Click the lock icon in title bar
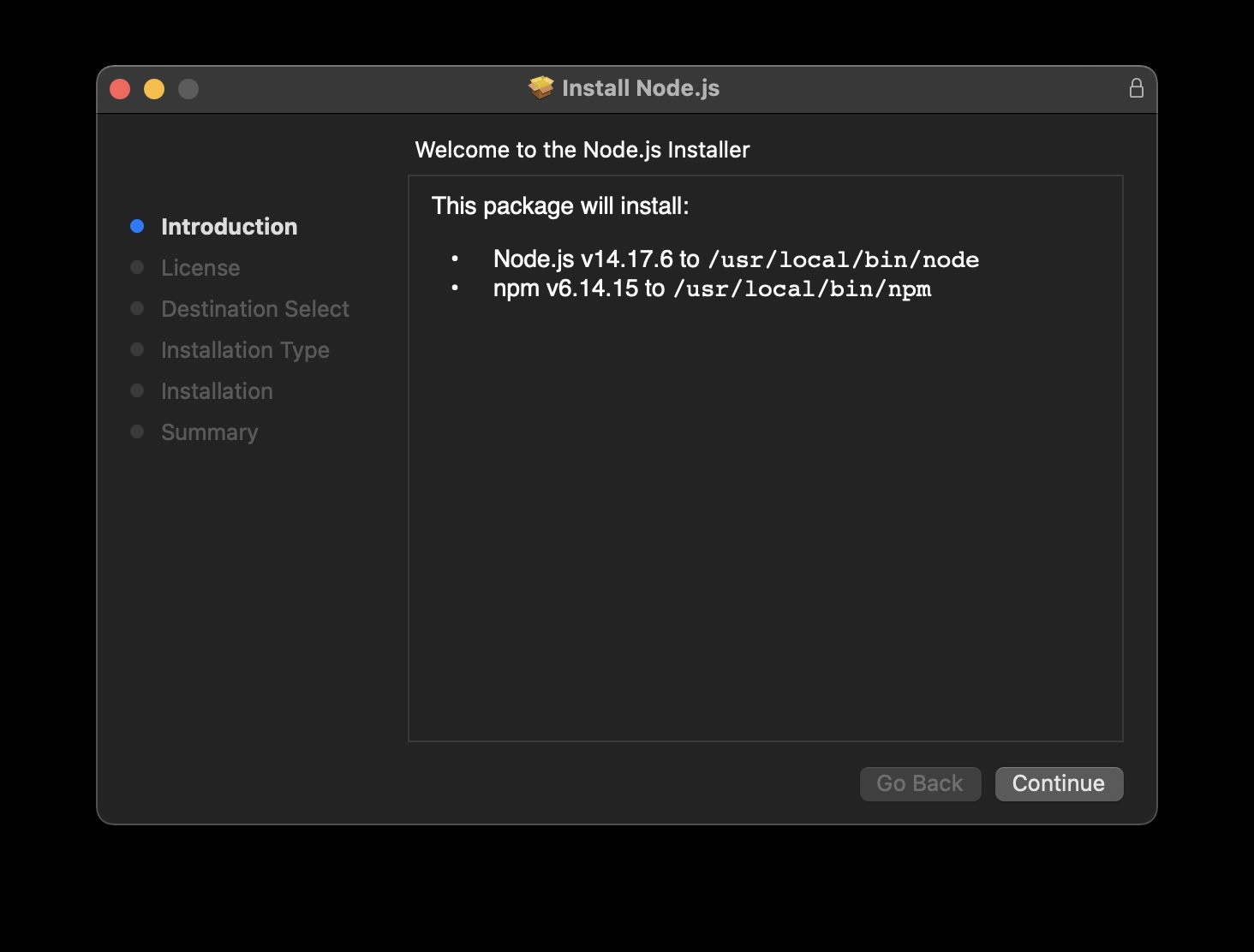This screenshot has width=1254, height=952. coord(1136,88)
